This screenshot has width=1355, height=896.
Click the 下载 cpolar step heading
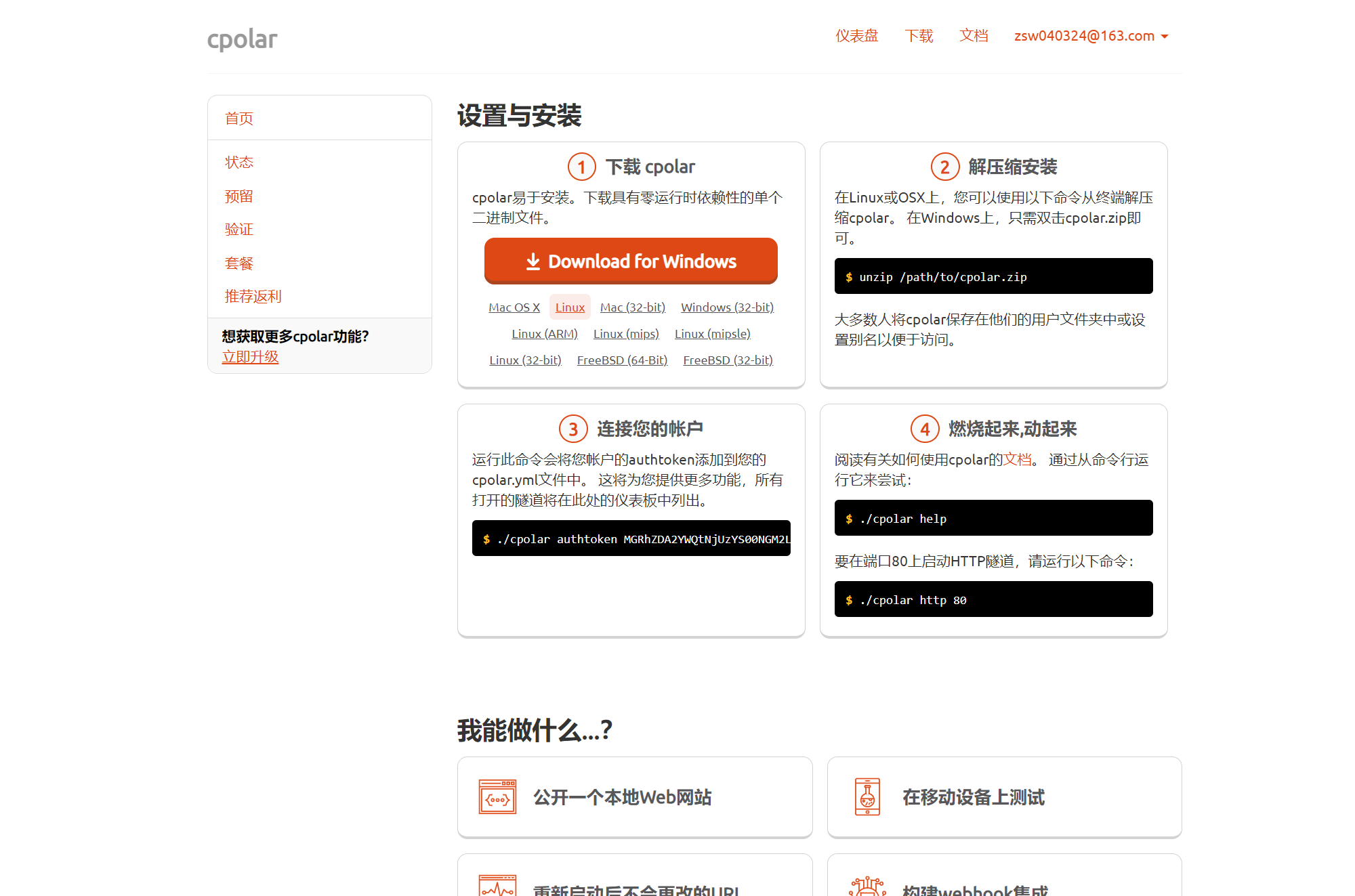point(650,167)
